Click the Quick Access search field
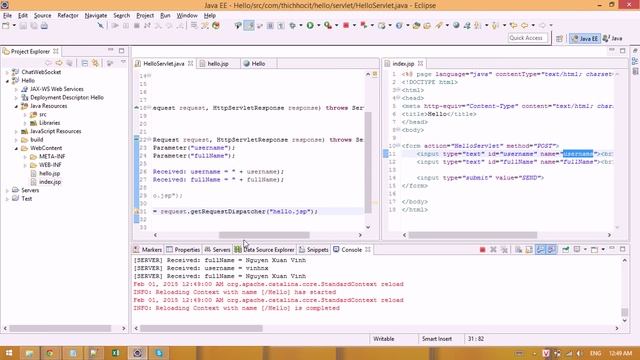Viewport: 640px width, 360px height. pyautogui.click(x=527, y=38)
